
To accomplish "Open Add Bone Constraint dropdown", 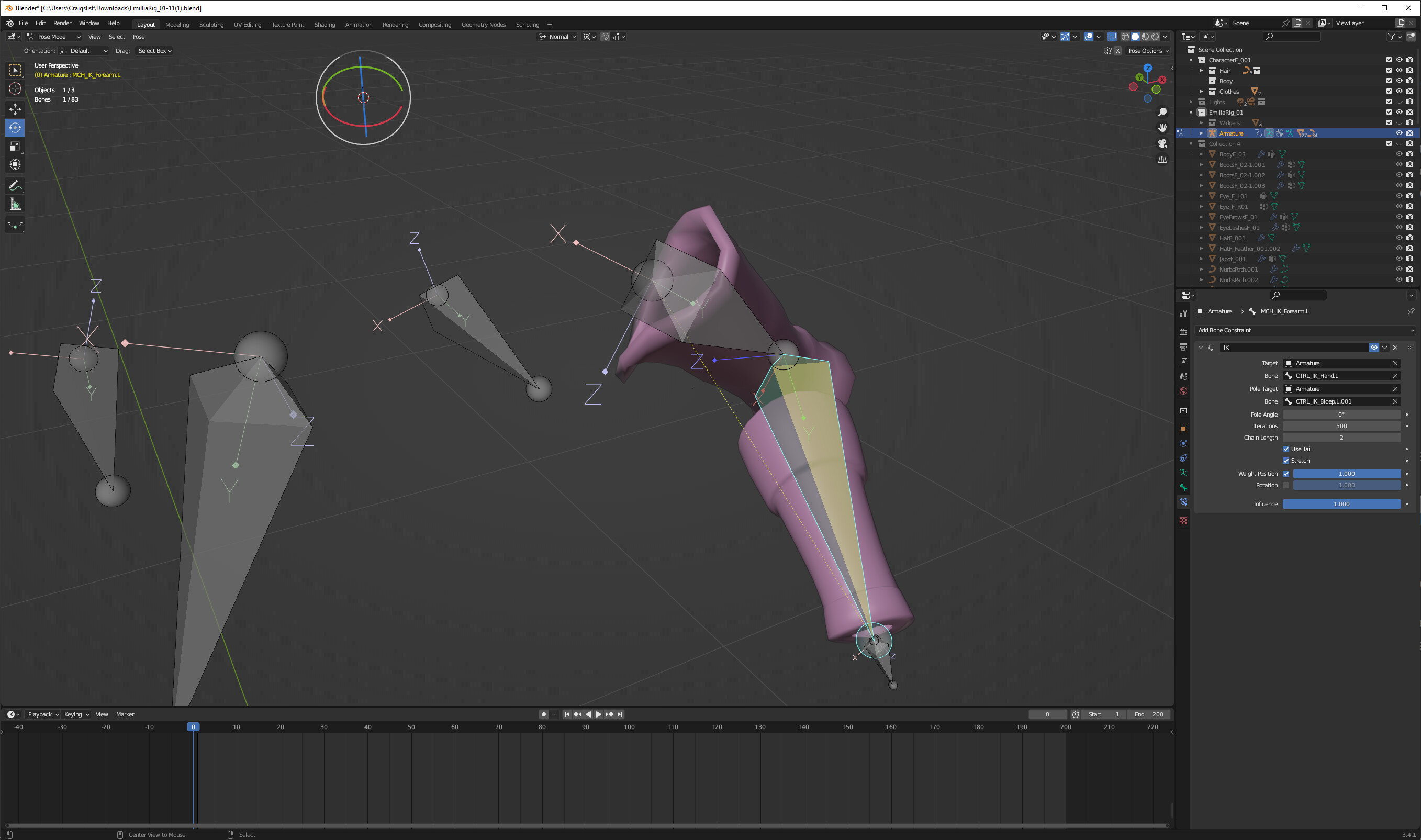I will click(1305, 330).
